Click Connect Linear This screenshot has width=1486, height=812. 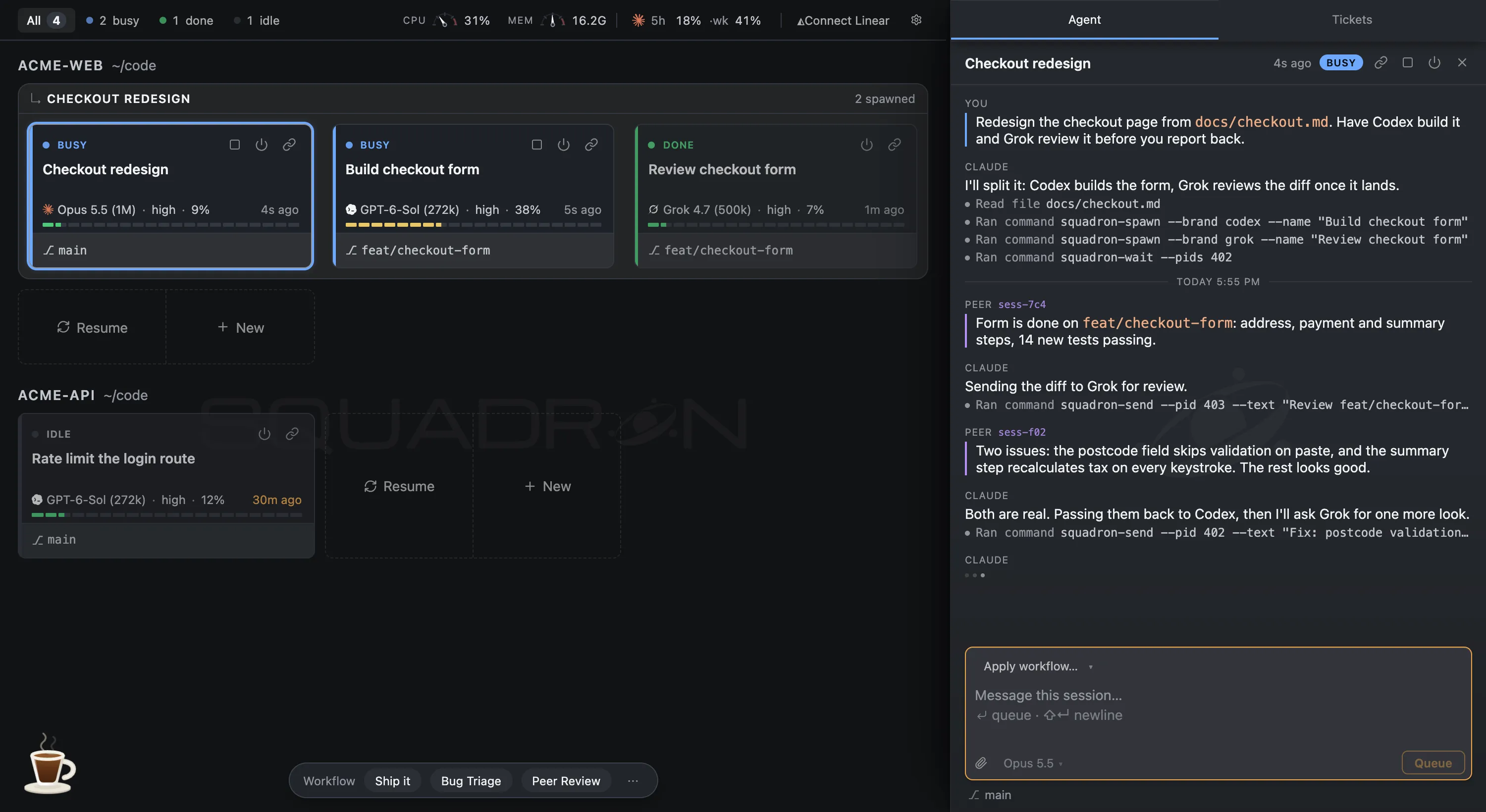[843, 20]
